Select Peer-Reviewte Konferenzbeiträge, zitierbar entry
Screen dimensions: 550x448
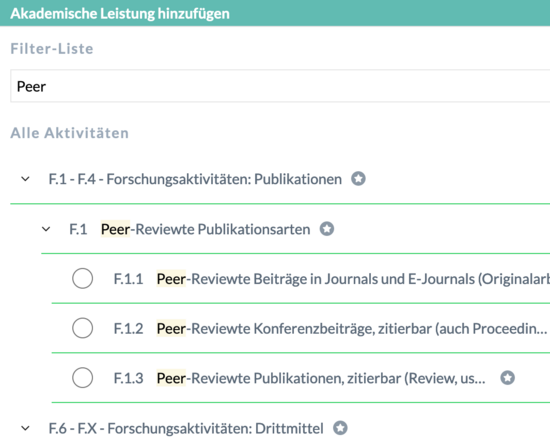coord(352,329)
